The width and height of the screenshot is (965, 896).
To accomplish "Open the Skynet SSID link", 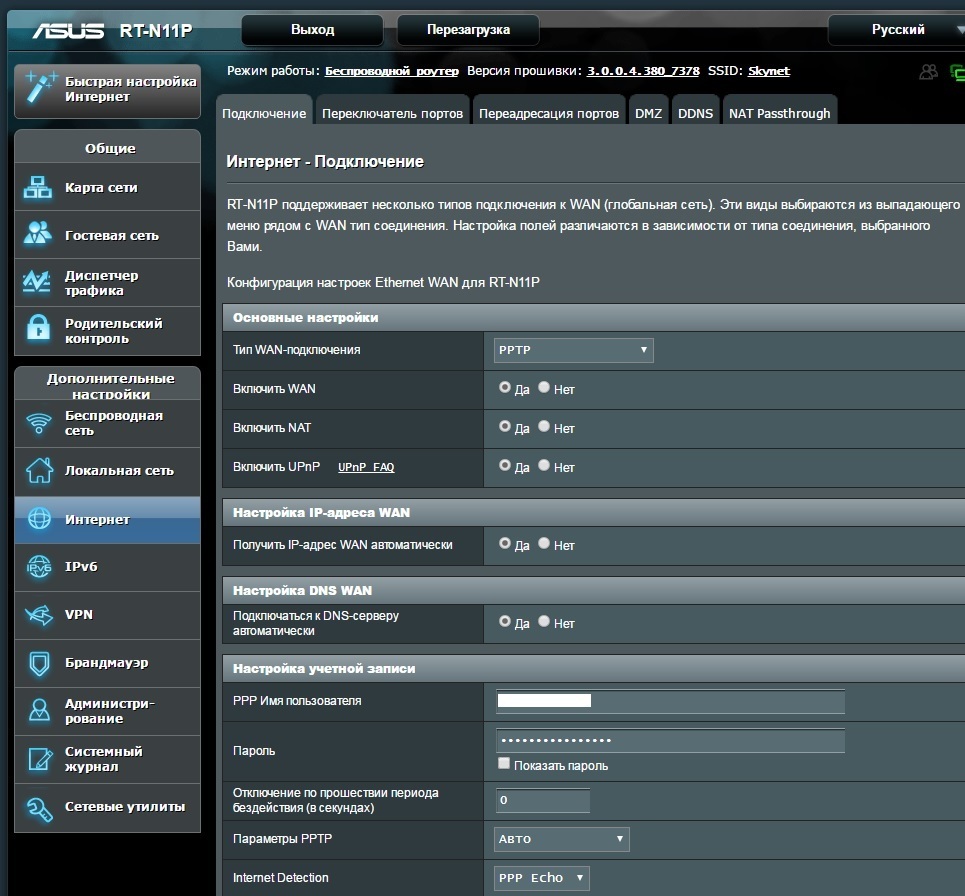I will pyautogui.click(x=769, y=71).
